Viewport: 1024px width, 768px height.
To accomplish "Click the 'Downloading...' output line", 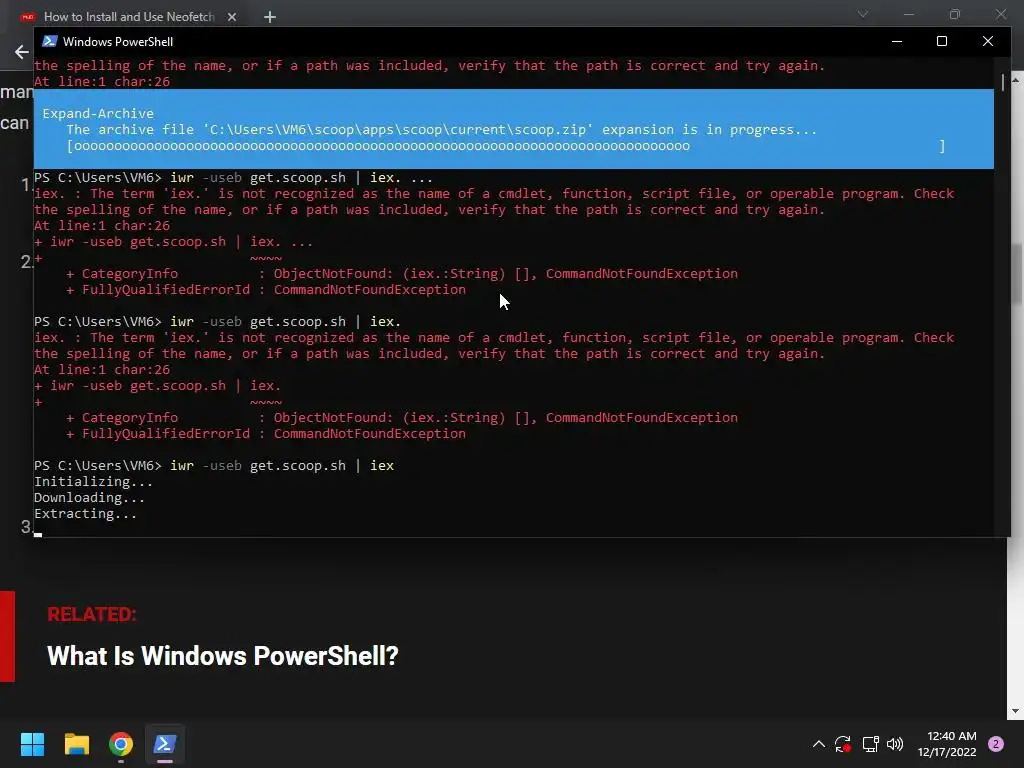I will 89,498.
